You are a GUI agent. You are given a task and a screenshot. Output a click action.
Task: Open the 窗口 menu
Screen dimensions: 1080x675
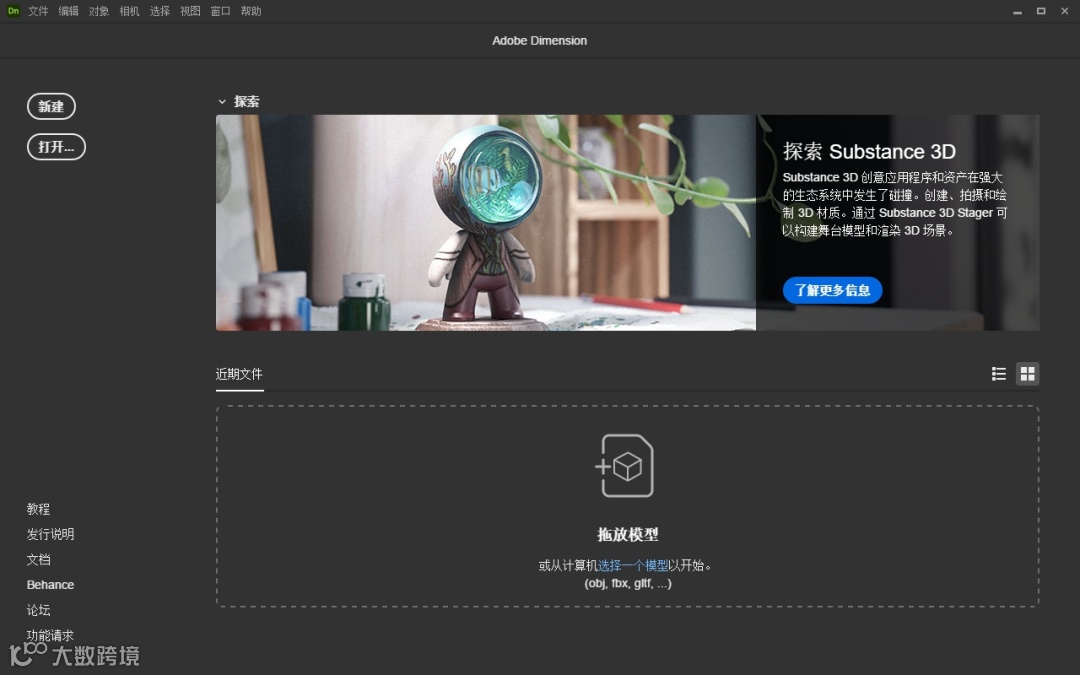point(220,11)
